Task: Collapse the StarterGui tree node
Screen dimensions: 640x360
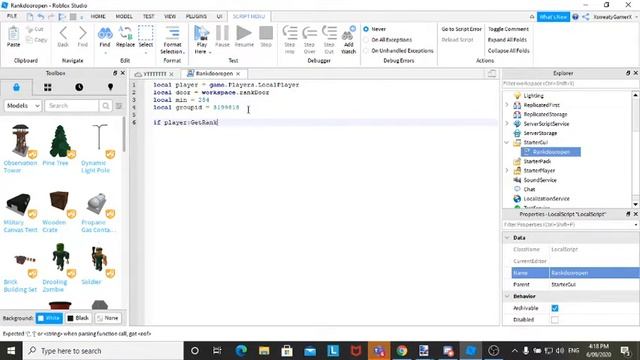Action: coord(507,142)
